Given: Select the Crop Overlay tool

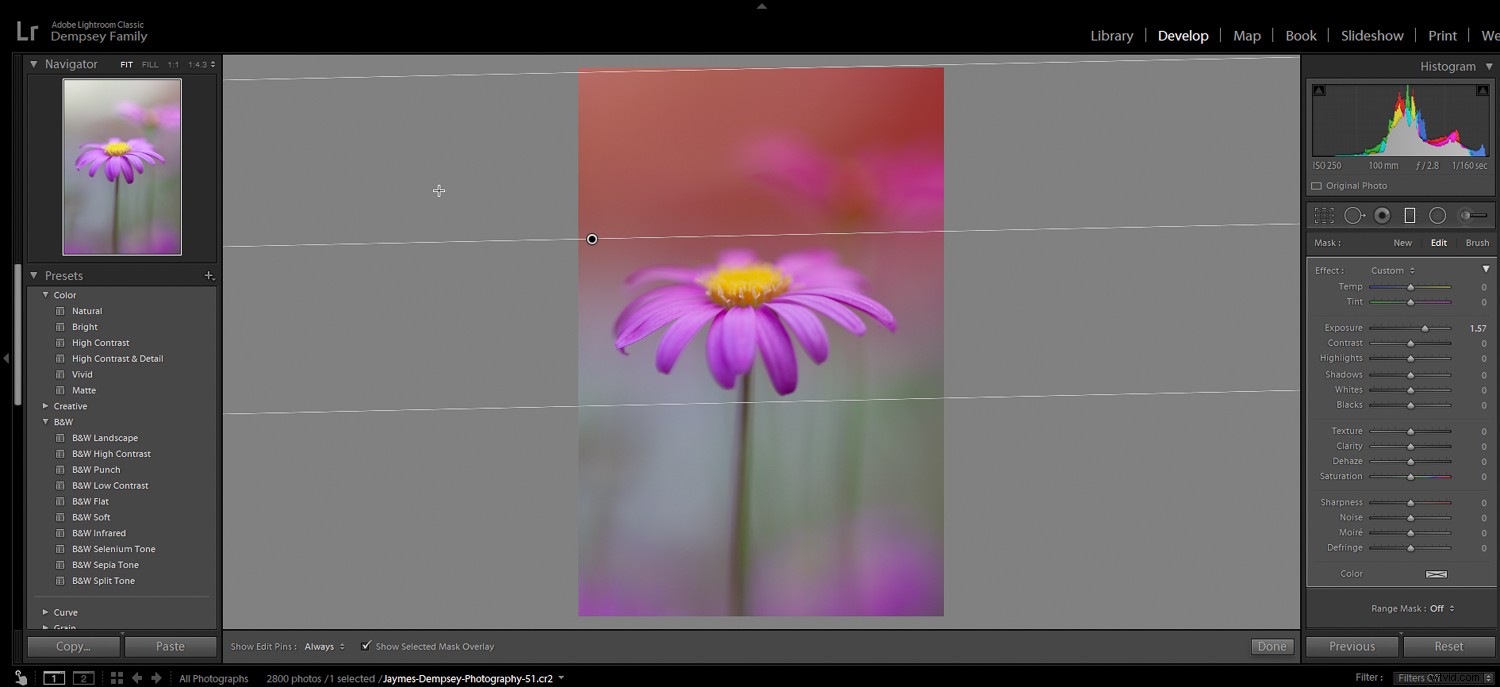Looking at the screenshot, I should (x=1323, y=214).
